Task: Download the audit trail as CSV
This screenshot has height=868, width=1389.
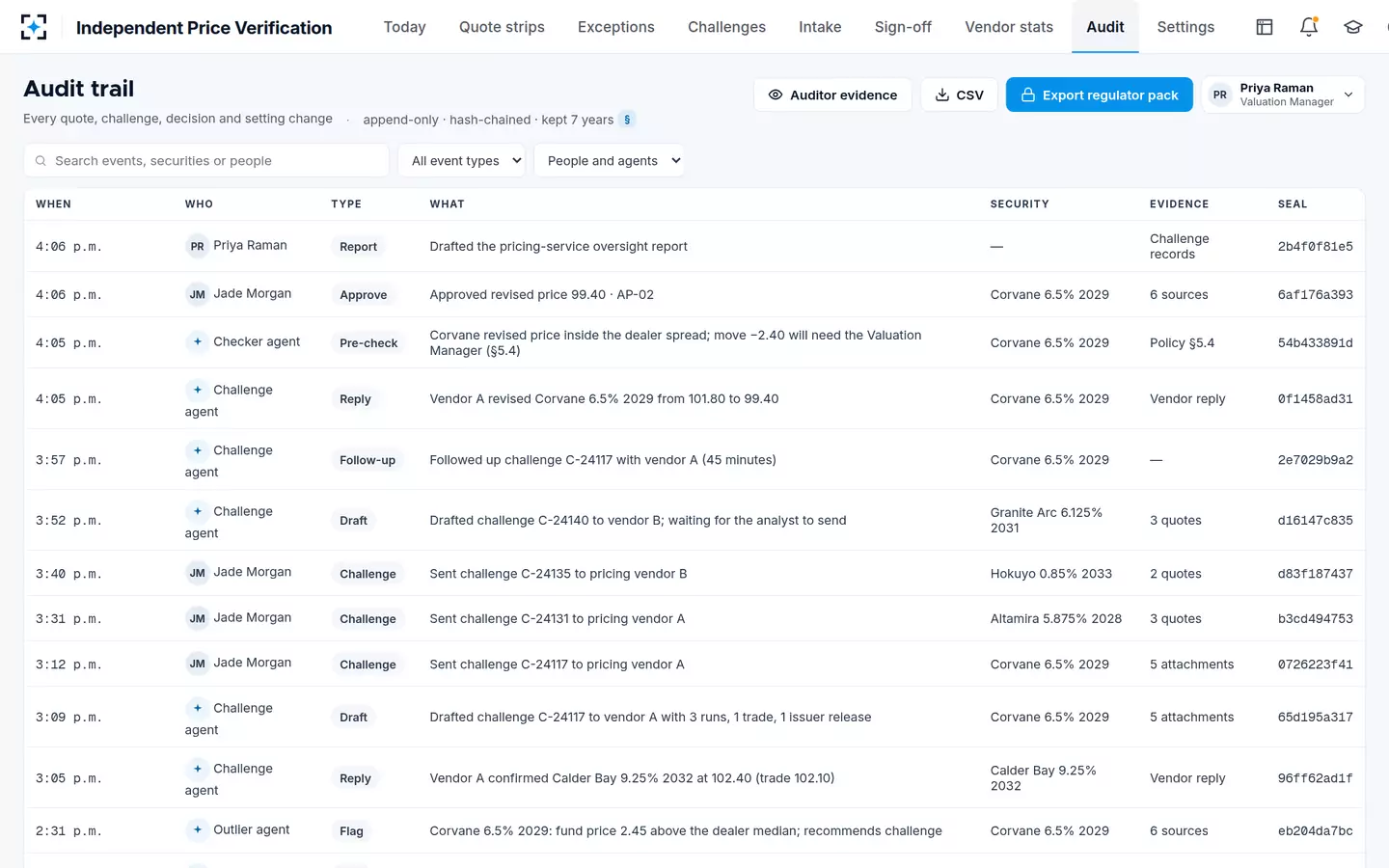Action: (959, 95)
